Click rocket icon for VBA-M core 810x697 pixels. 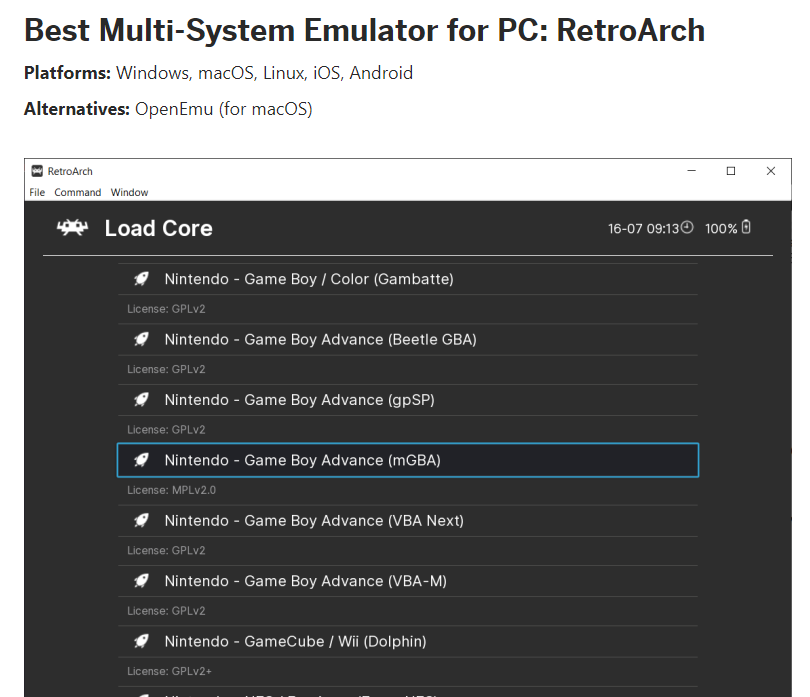point(141,581)
